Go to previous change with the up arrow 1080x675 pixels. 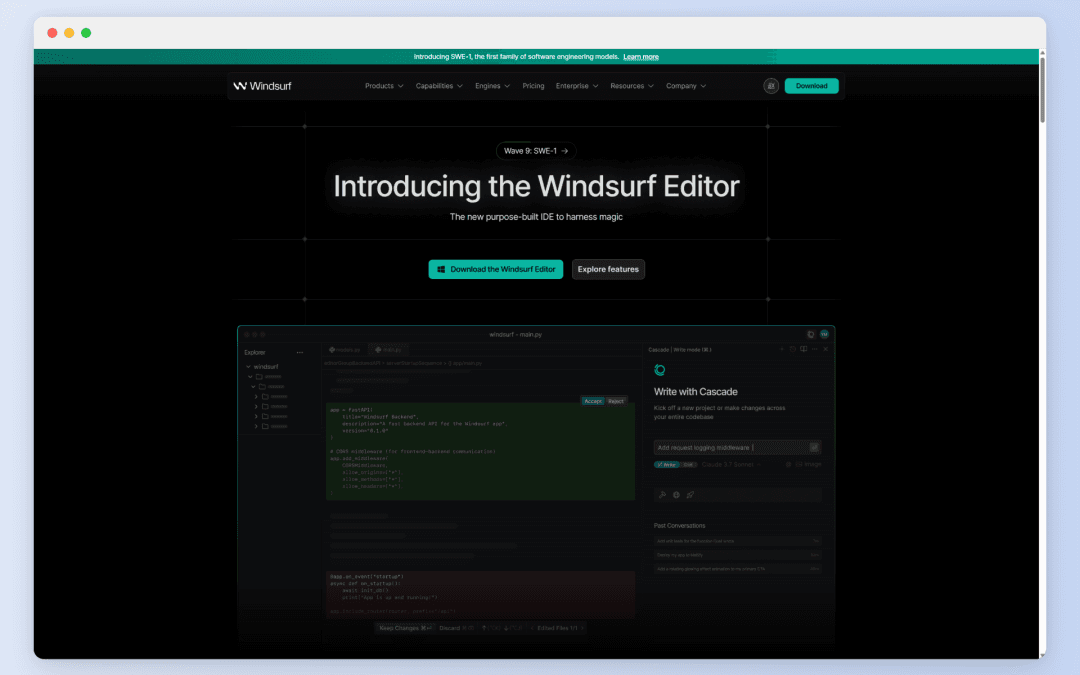[484, 628]
